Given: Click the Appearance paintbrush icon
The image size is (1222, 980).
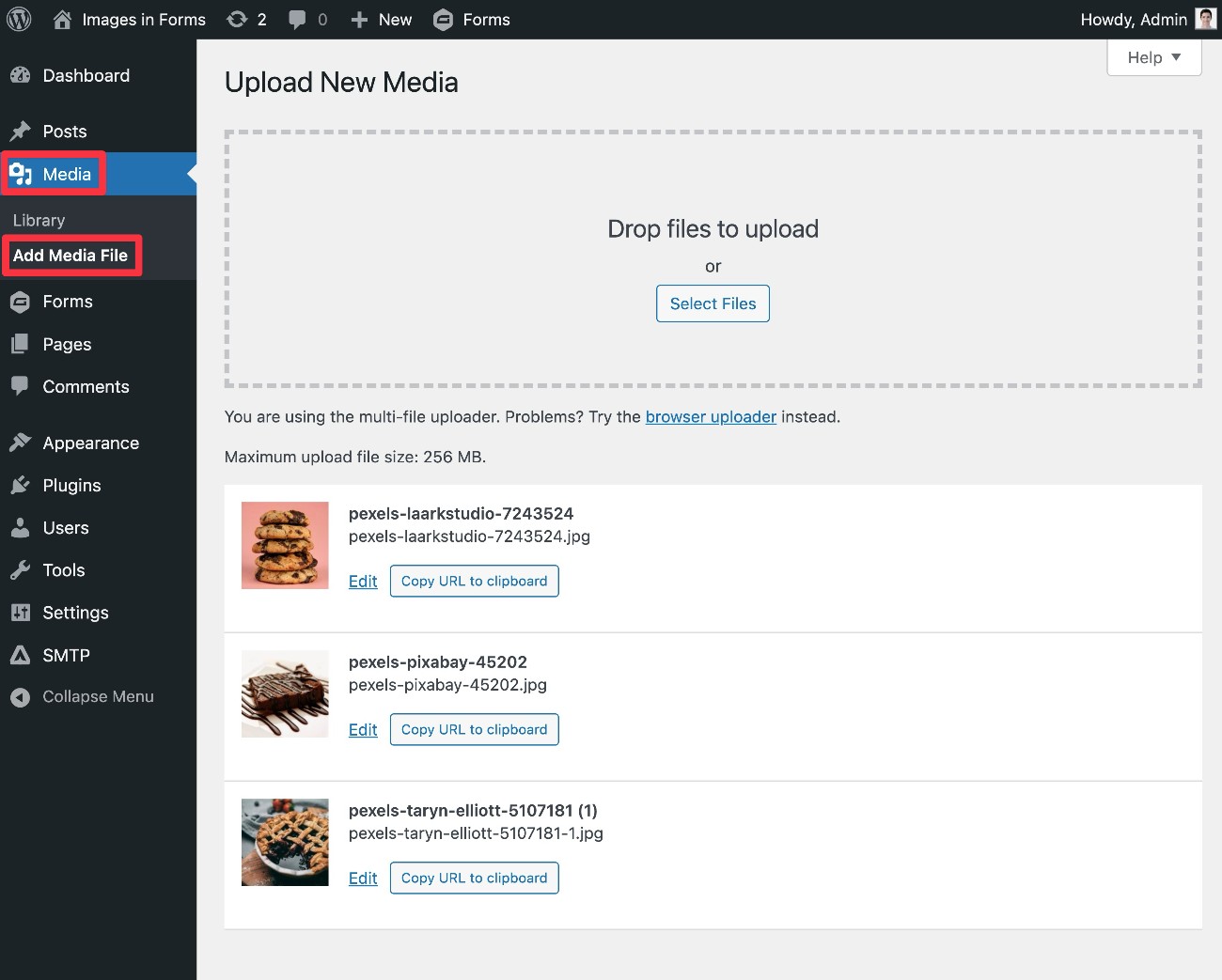Looking at the screenshot, I should coord(21,443).
